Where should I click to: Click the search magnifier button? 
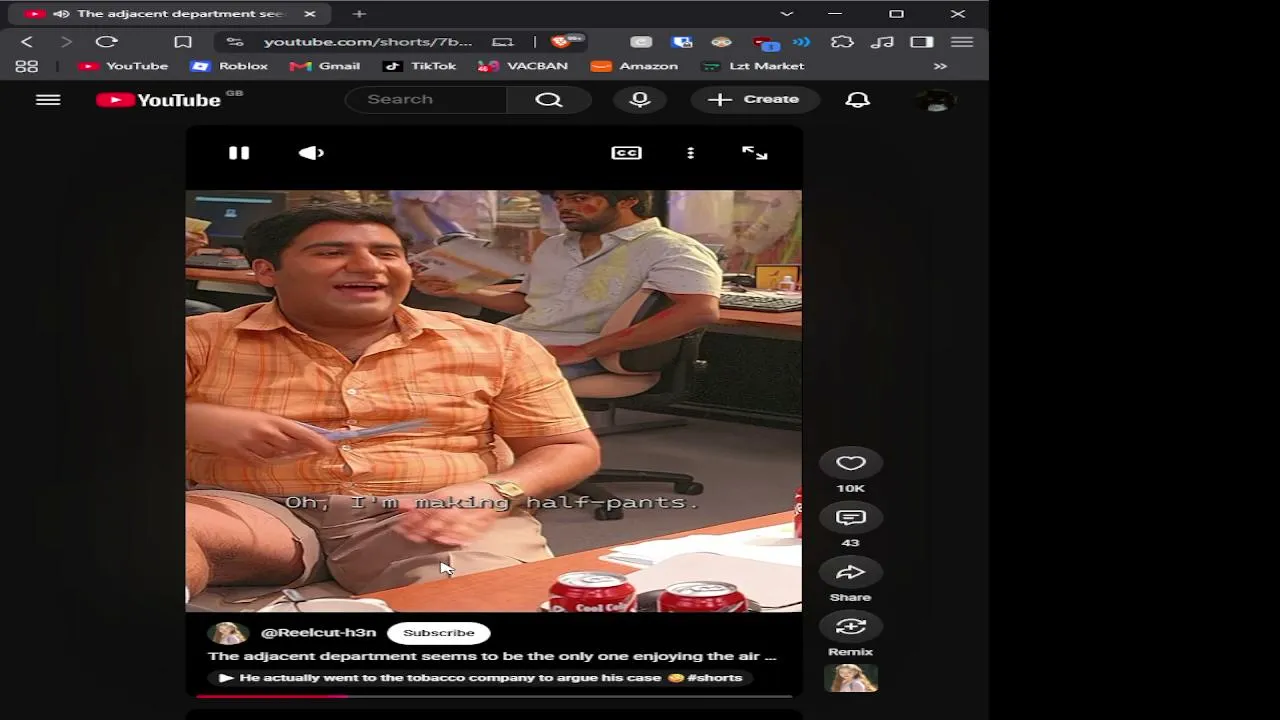tap(549, 99)
